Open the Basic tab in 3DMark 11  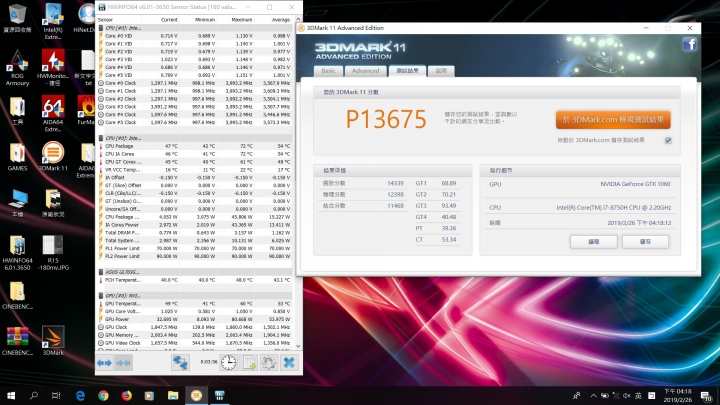coord(328,71)
